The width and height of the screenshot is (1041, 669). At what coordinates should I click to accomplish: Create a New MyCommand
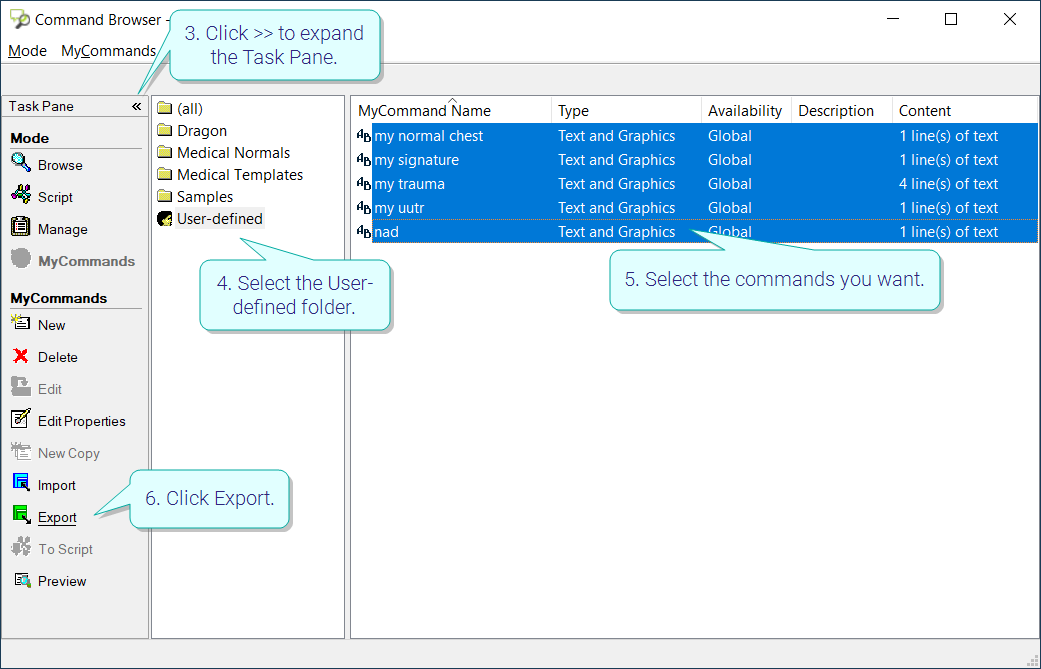coord(51,325)
